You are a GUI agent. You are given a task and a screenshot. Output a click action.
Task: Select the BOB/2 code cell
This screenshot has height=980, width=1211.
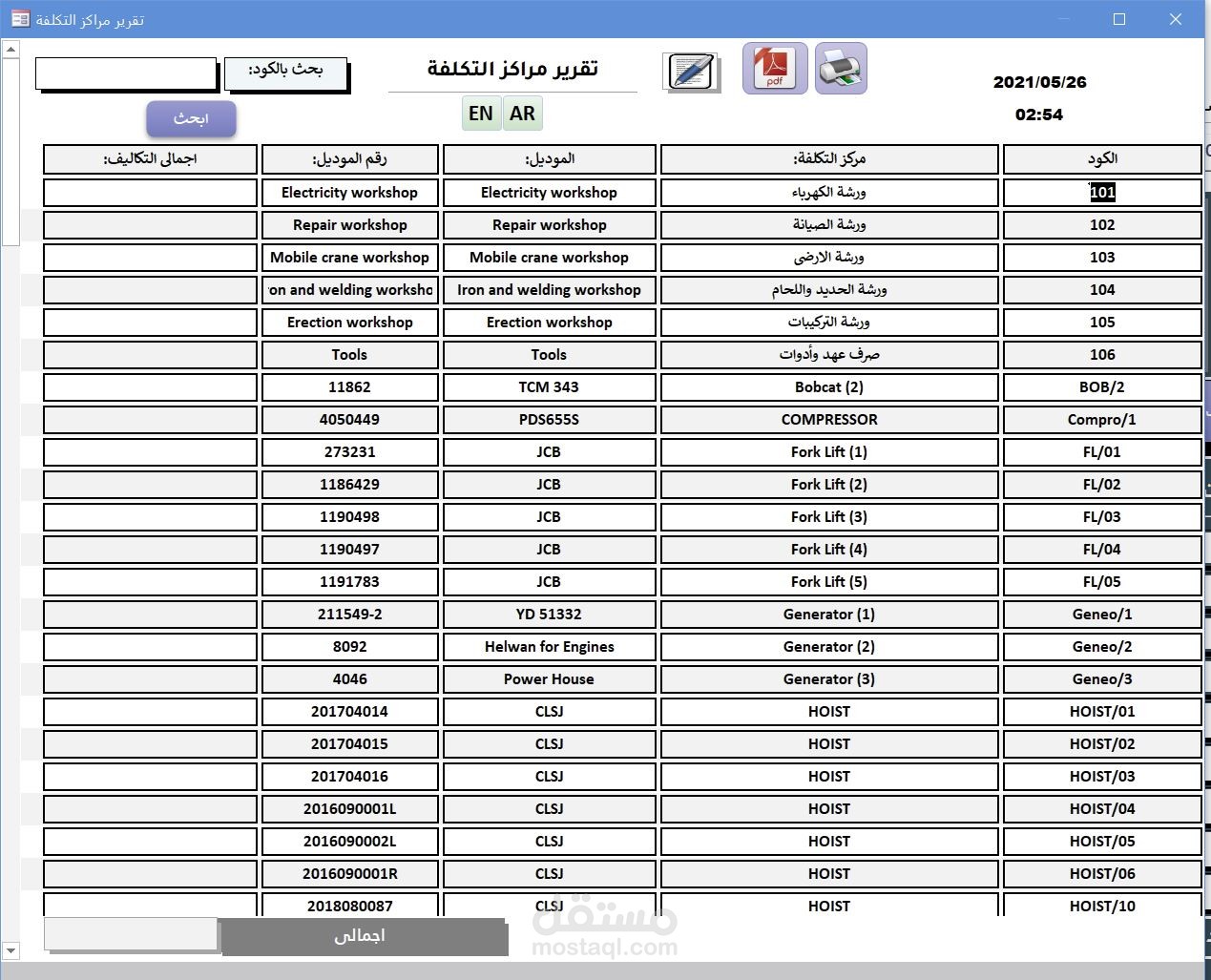[x=1102, y=386]
